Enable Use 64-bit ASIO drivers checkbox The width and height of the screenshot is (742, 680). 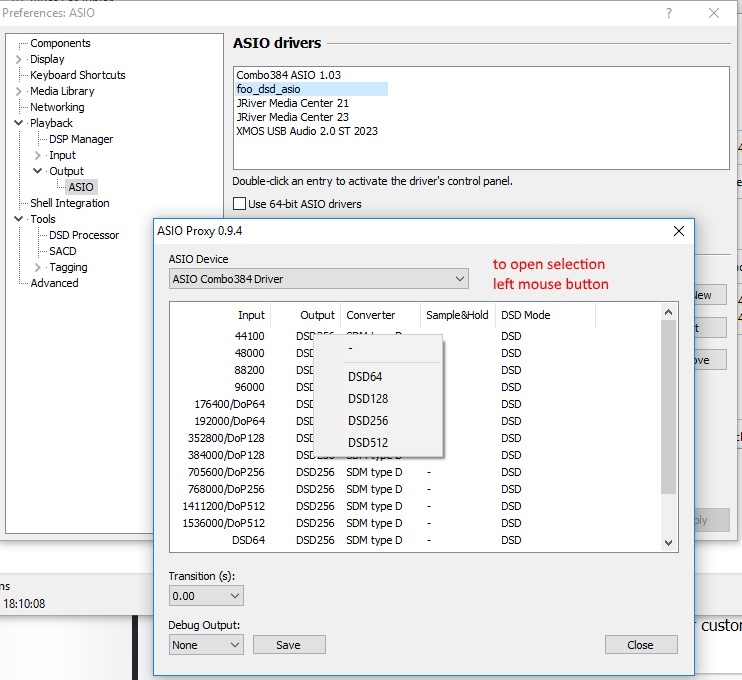point(239,204)
